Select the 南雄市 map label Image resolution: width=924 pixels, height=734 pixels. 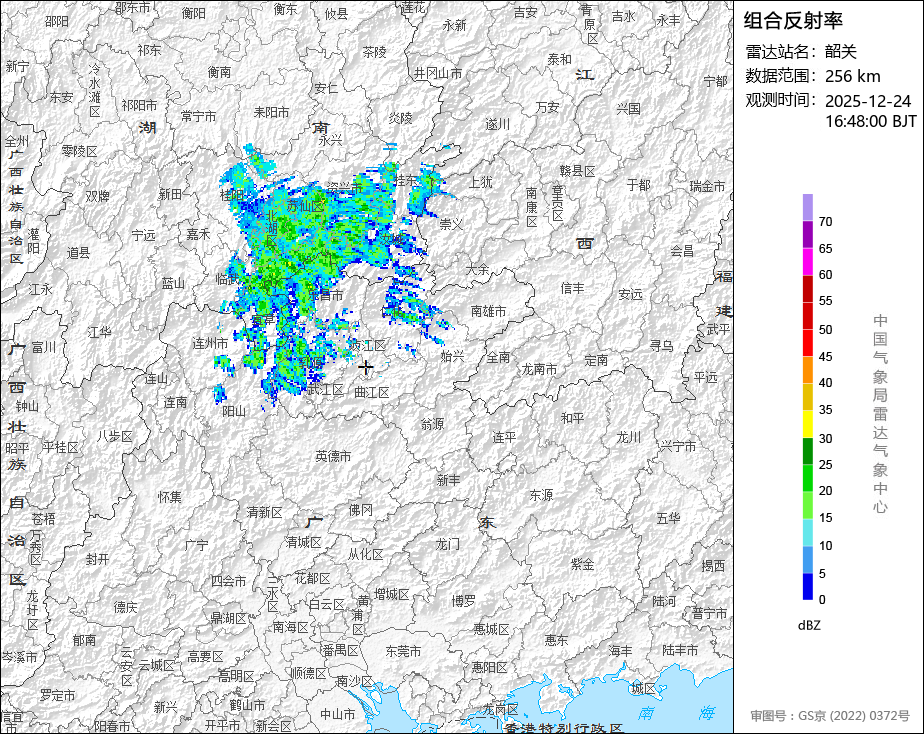pyautogui.click(x=489, y=311)
